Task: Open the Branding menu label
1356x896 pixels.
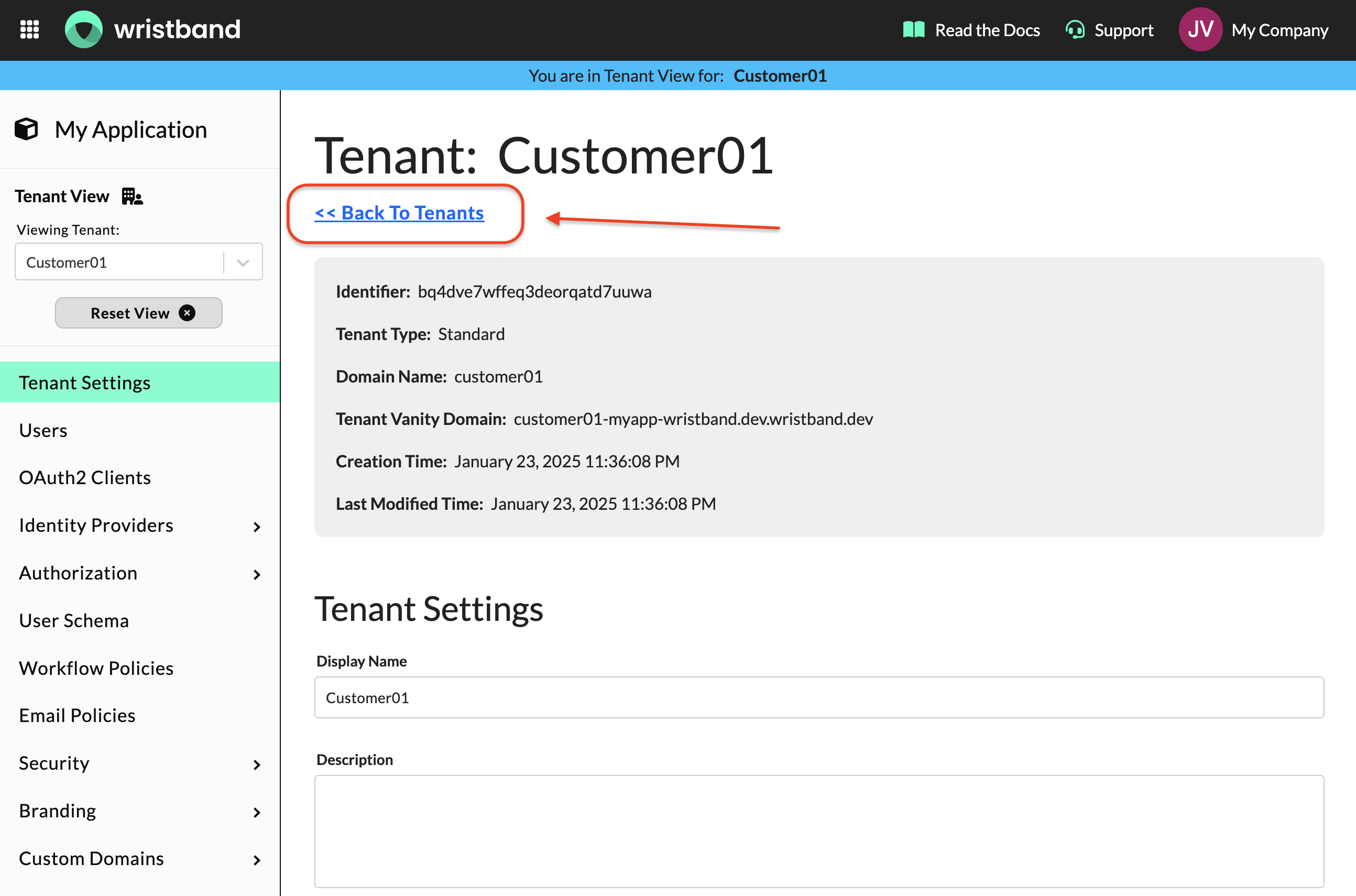Action: pos(58,811)
